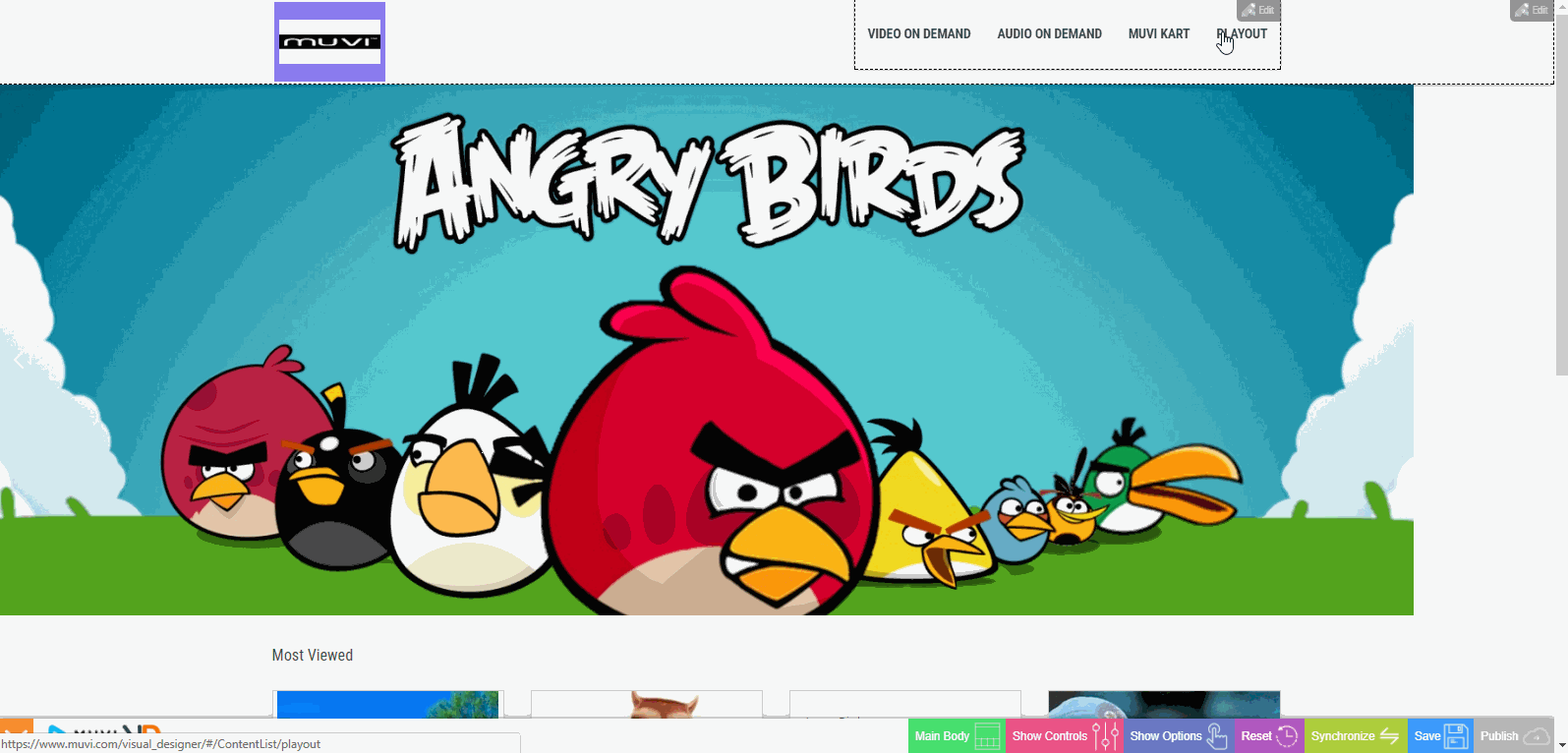Open fourth Most Viewed thumbnail with dark blue image
Image resolution: width=1568 pixels, height=753 pixels.
point(1164,704)
